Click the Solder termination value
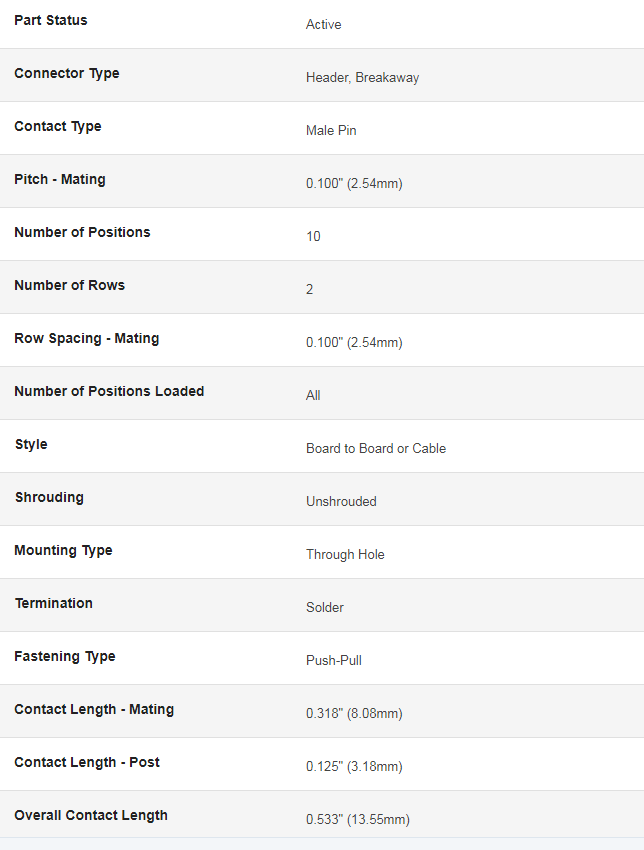This screenshot has width=644, height=850. pos(325,607)
